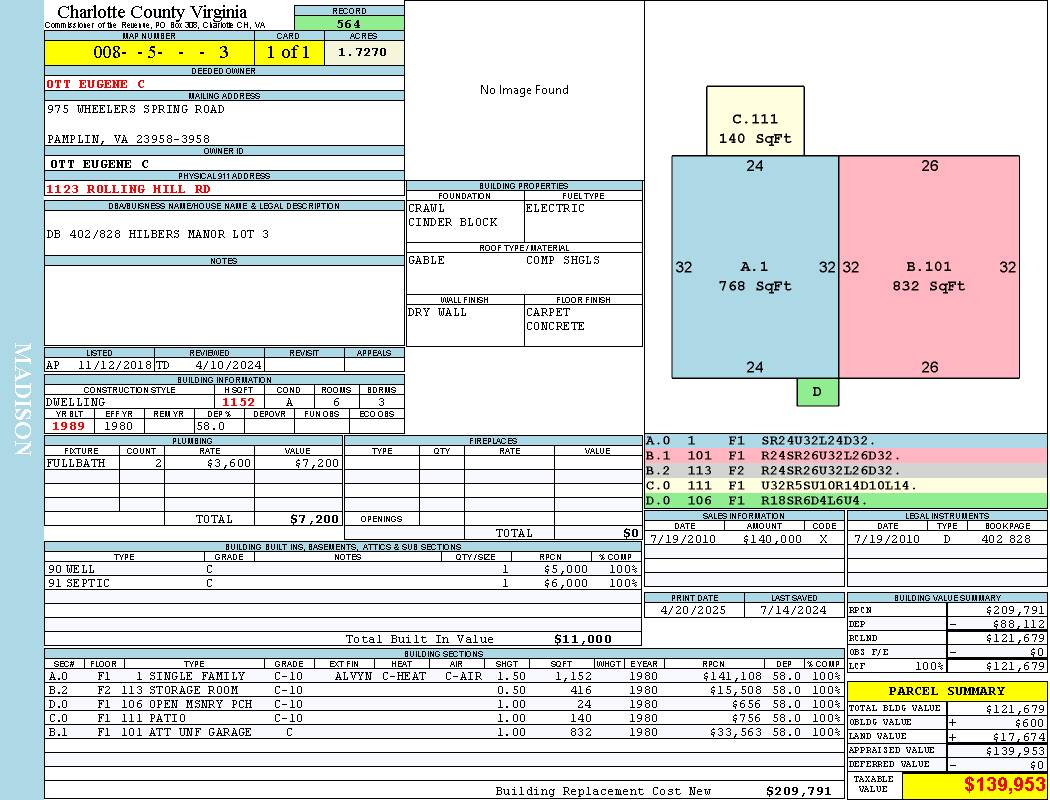
Task: Click DEP value $88,112 in Building Value Summary
Action: pos(1018,624)
